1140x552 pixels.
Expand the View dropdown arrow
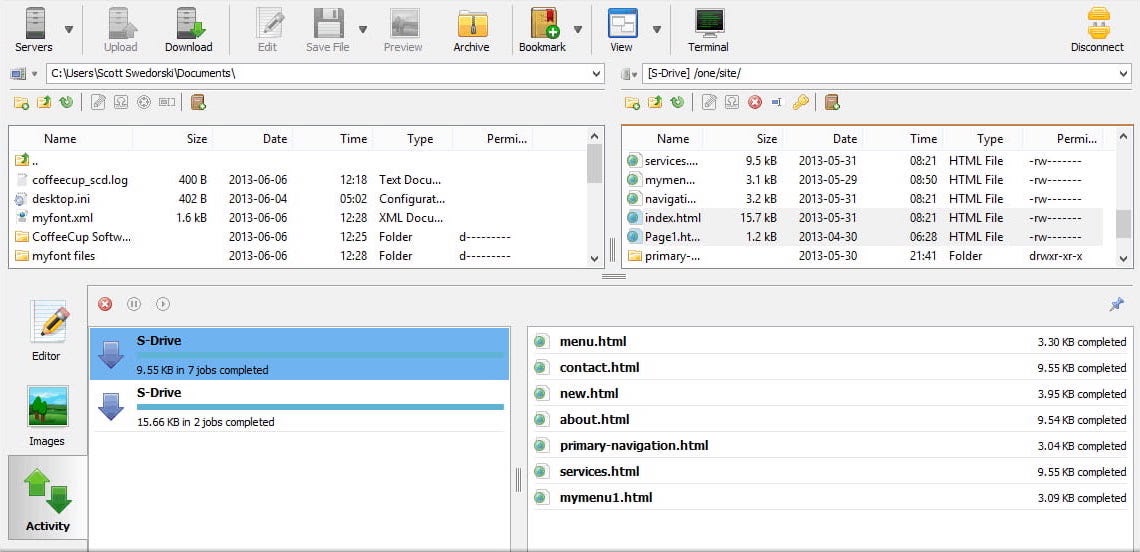pos(657,30)
